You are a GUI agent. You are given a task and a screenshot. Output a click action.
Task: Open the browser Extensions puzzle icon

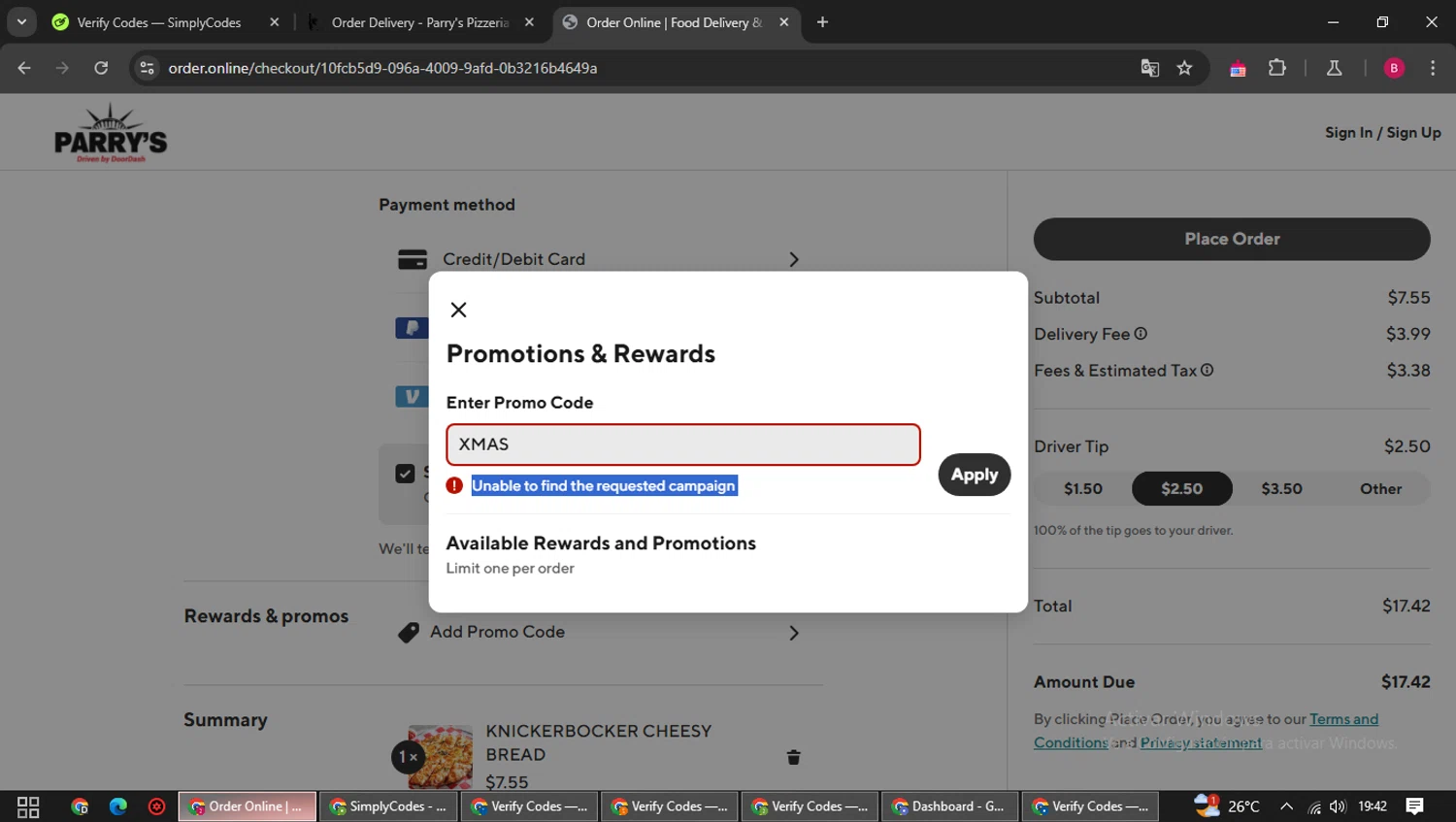[1276, 68]
